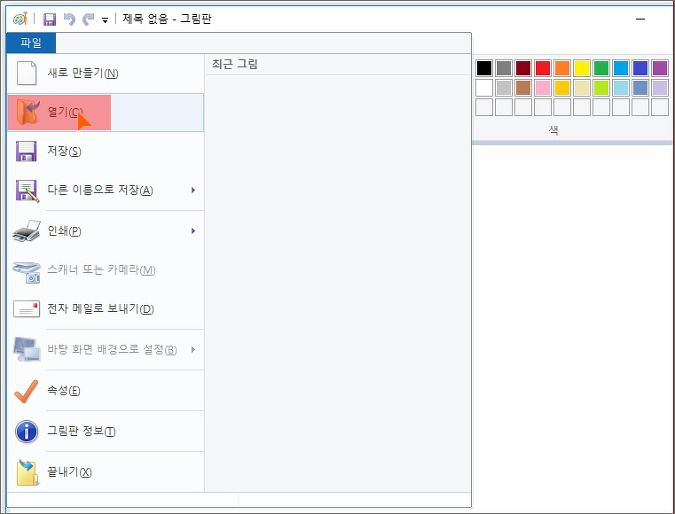Pick the blue-gray color swatch

pyautogui.click(x=640, y=88)
